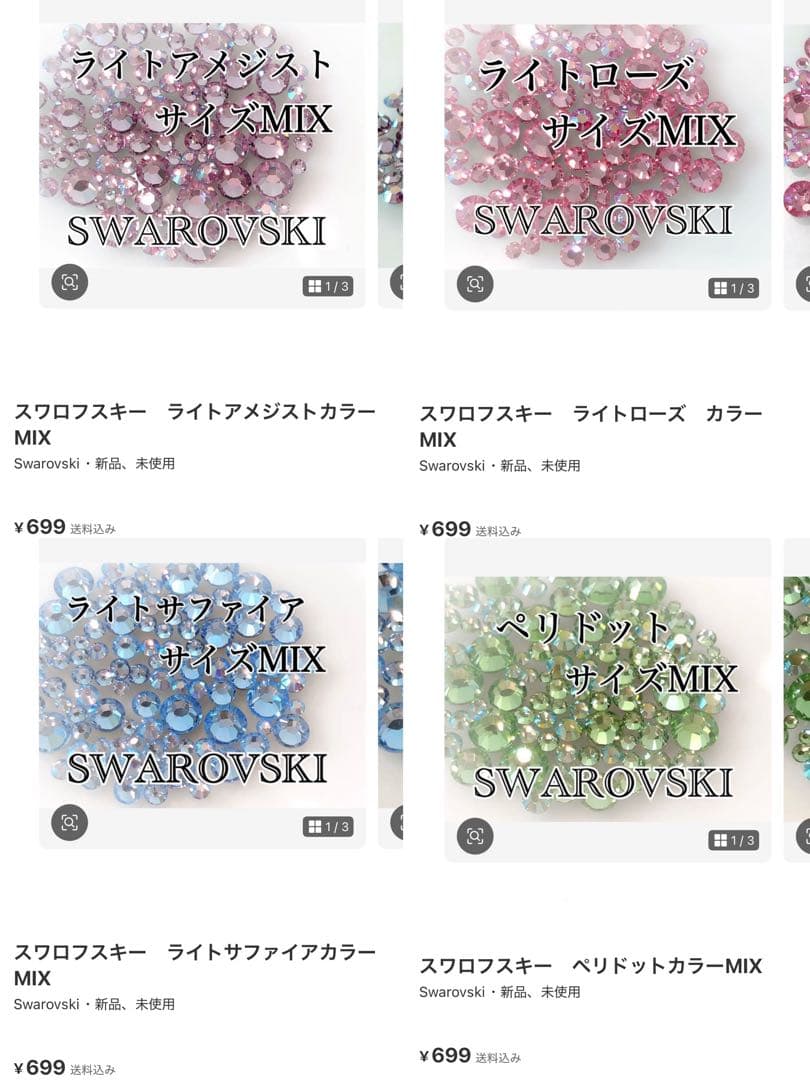Open listing スワロフスキー ライトアメジストカラー MIX
810x1080 pixels.
click(195, 424)
